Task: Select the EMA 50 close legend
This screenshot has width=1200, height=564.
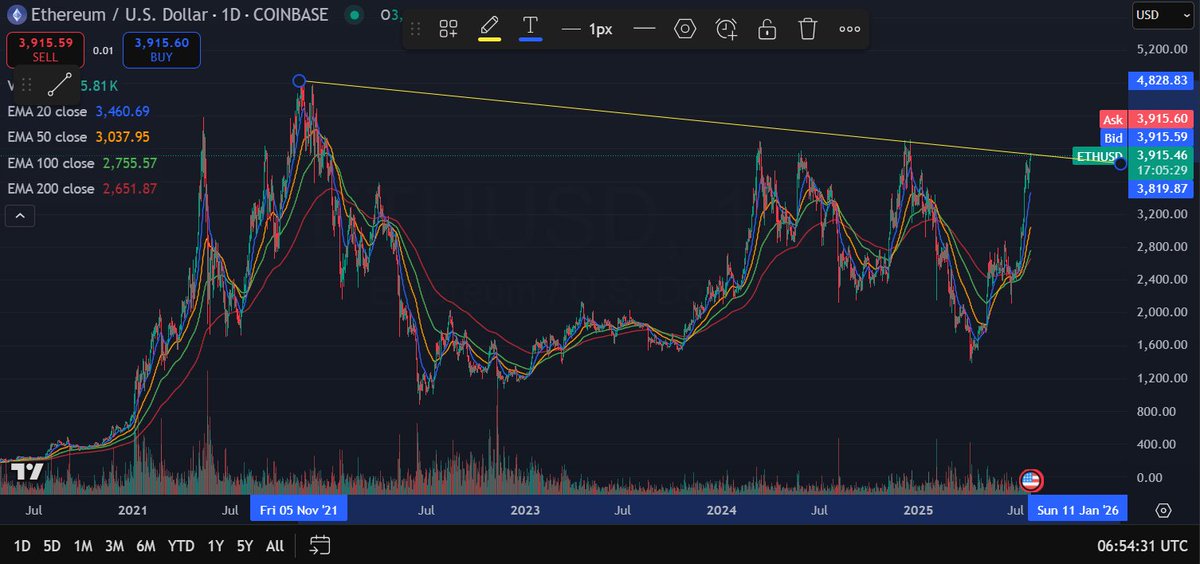Action: click(x=79, y=136)
